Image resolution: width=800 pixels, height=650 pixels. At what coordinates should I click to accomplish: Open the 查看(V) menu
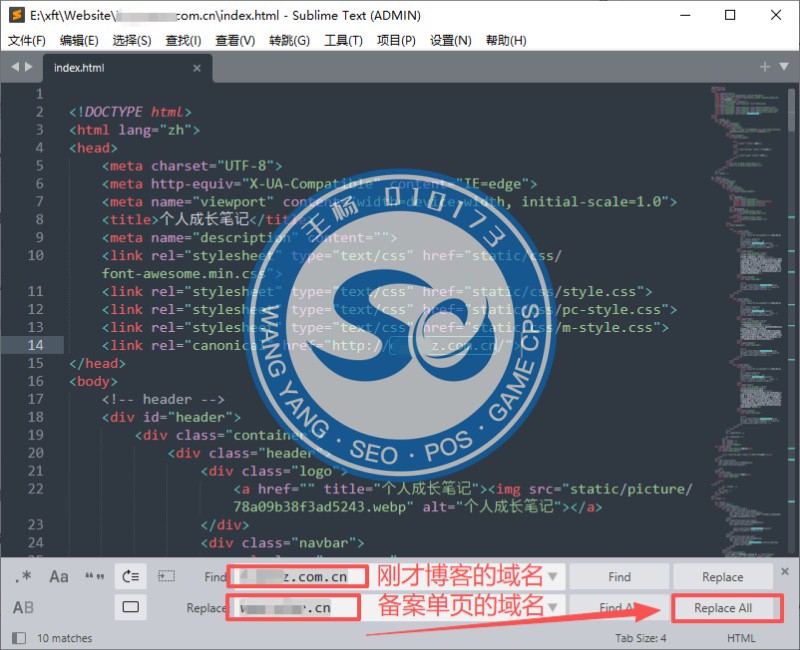point(235,40)
